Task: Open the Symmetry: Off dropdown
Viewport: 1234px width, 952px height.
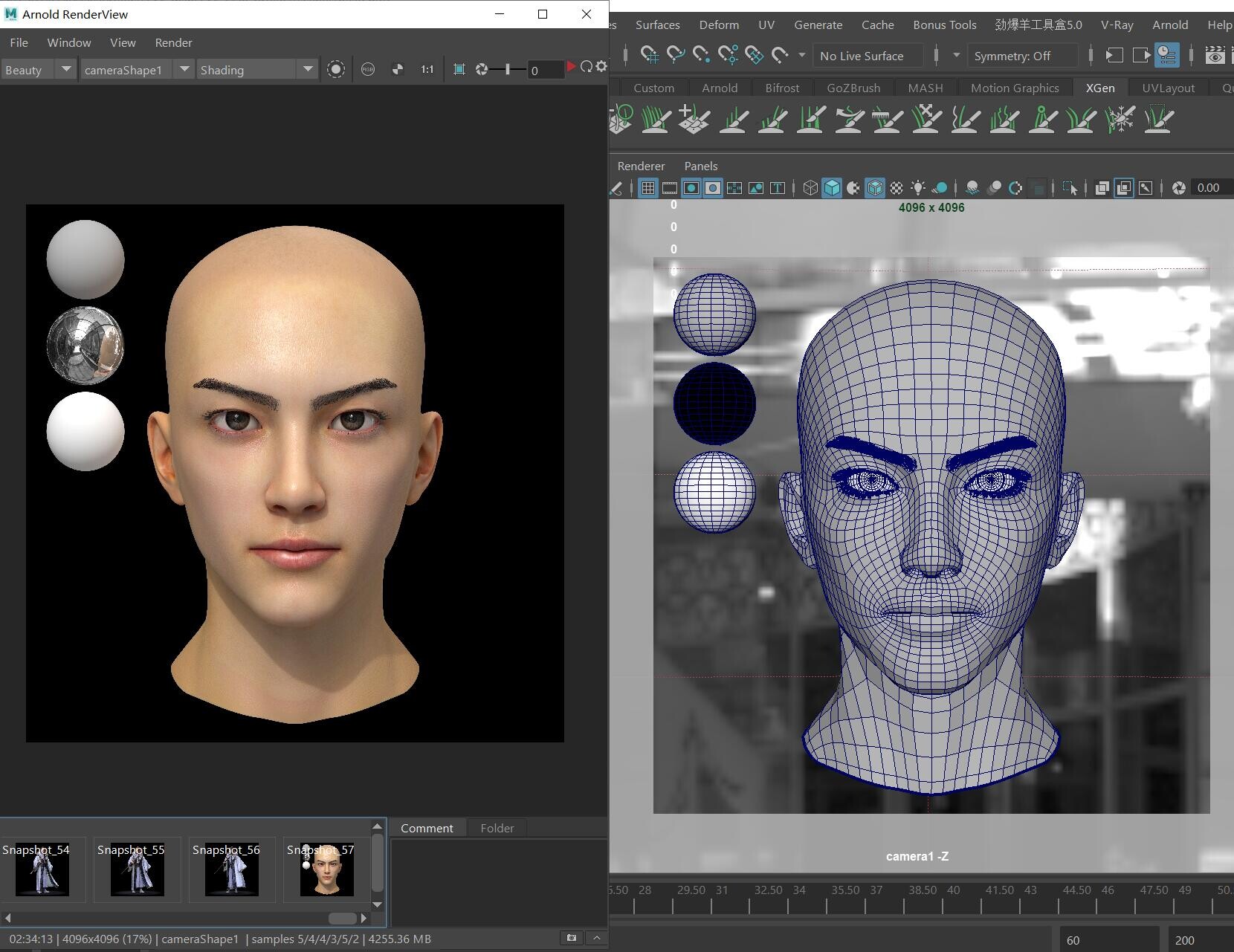Action: point(1021,56)
